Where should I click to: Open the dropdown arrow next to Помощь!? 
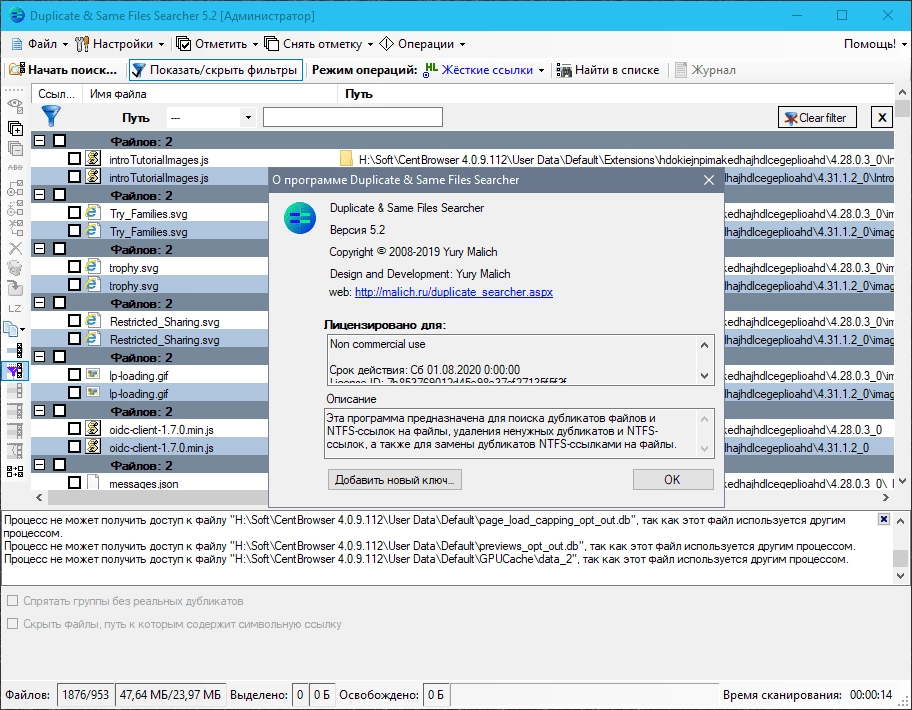point(904,44)
